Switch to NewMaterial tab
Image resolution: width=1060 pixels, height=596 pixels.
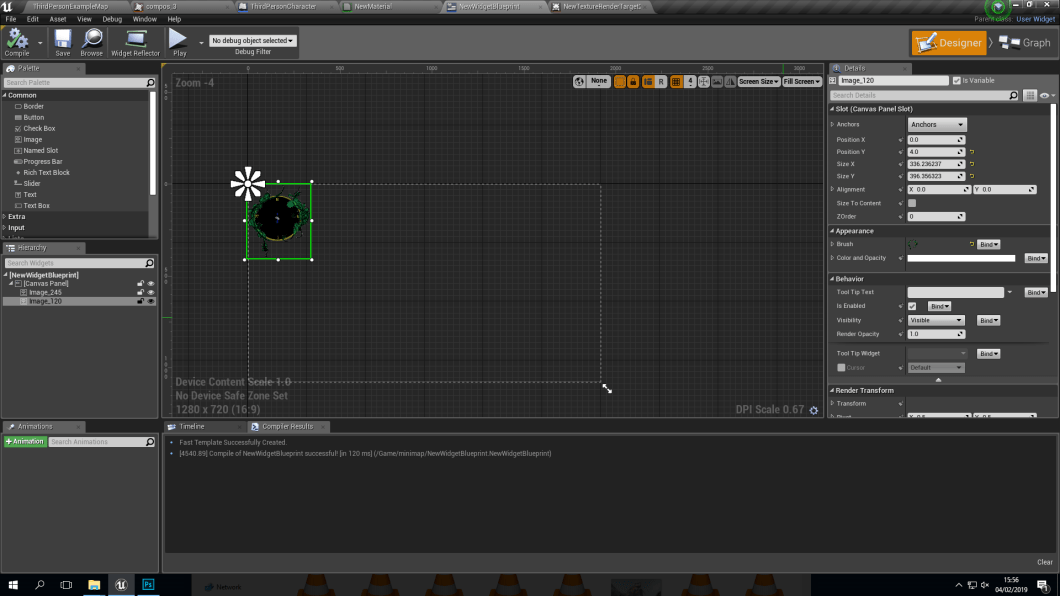(x=372, y=7)
